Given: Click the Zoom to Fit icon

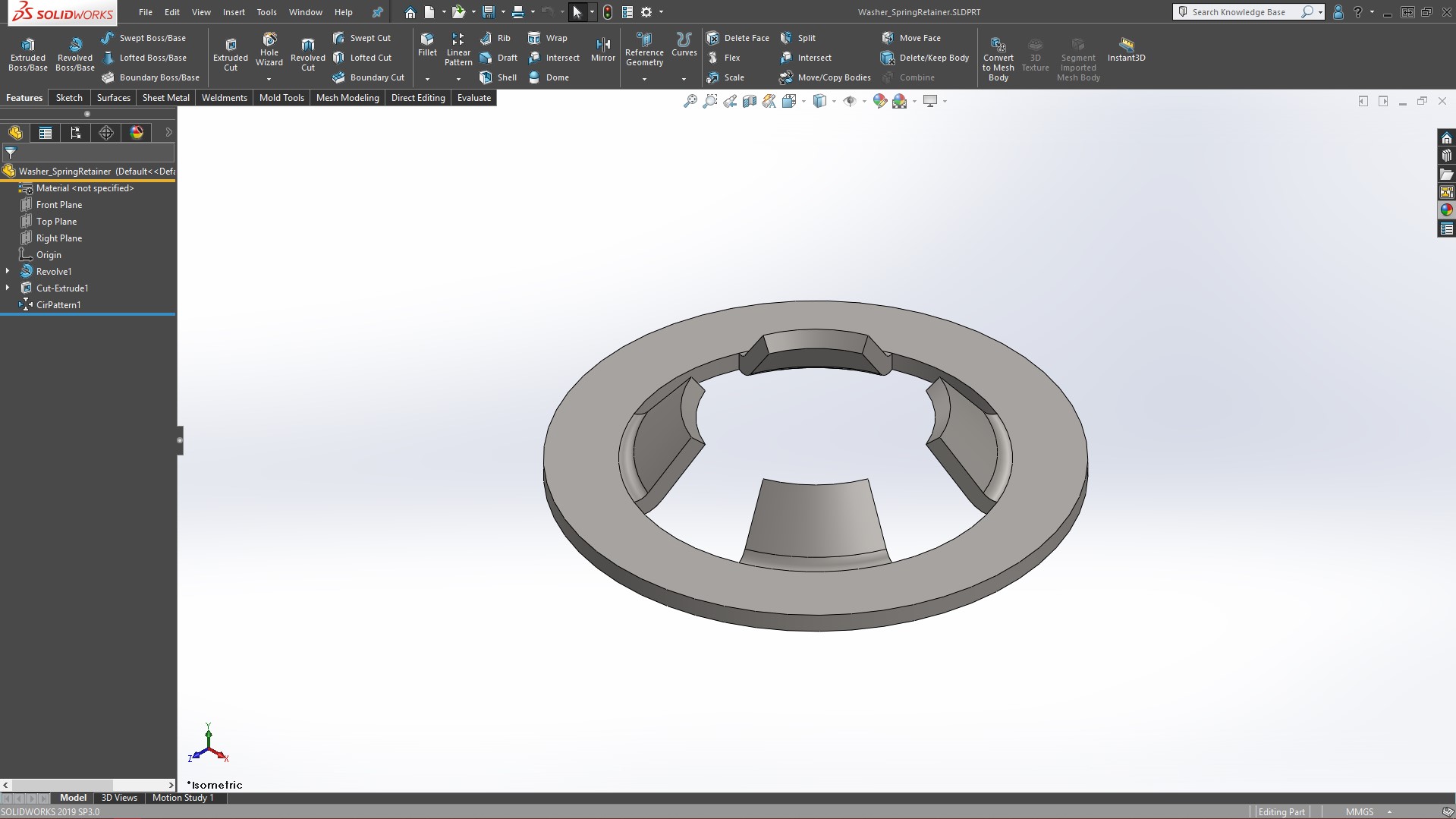Looking at the screenshot, I should coord(690,101).
